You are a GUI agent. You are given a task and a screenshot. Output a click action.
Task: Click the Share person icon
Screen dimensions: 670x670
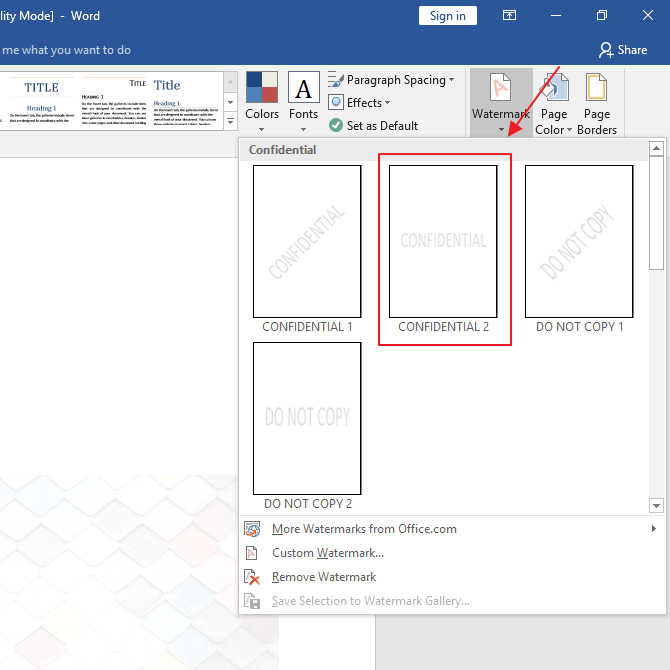pos(606,50)
